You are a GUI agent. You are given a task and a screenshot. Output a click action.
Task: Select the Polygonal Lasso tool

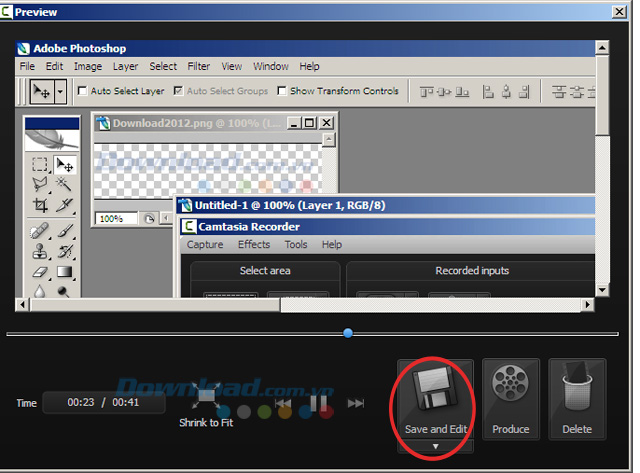40,184
